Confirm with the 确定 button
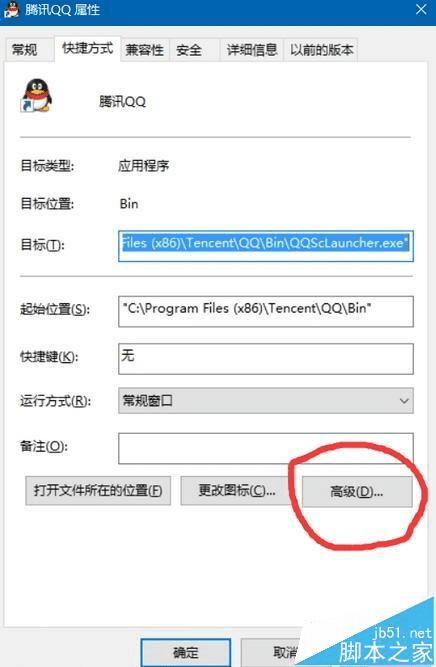Screen dimensions: 436x667 click(x=185, y=653)
